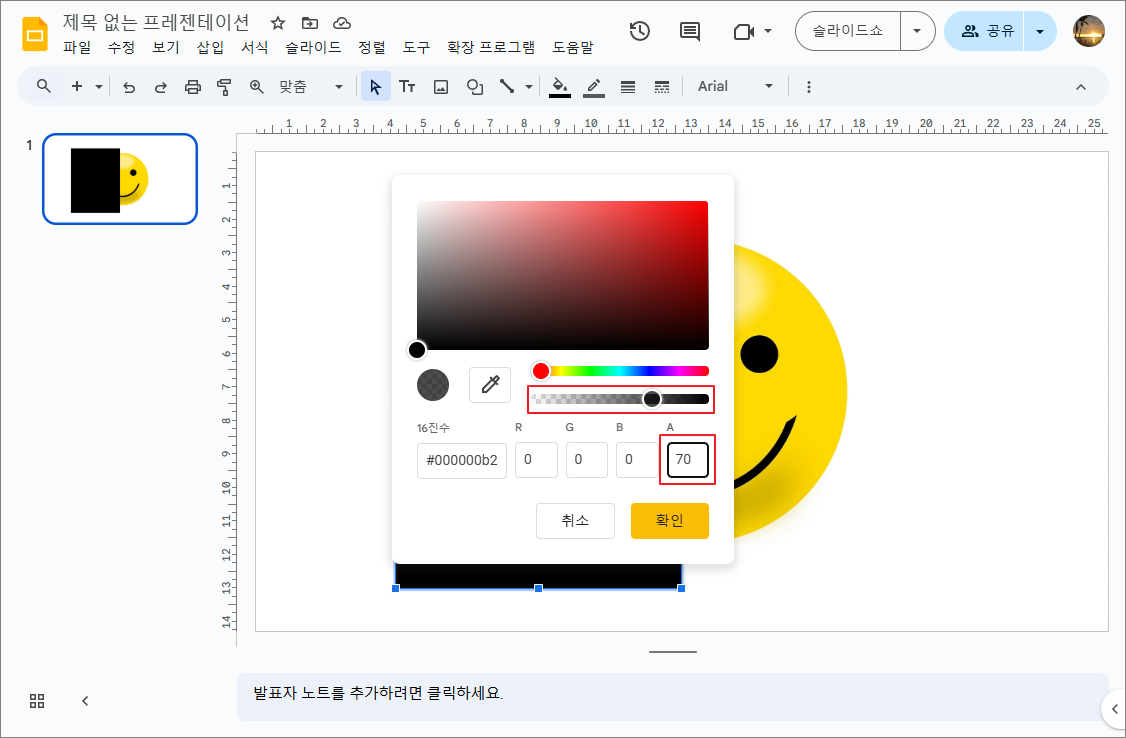Activate the eyedropper in the color picker

pos(490,385)
